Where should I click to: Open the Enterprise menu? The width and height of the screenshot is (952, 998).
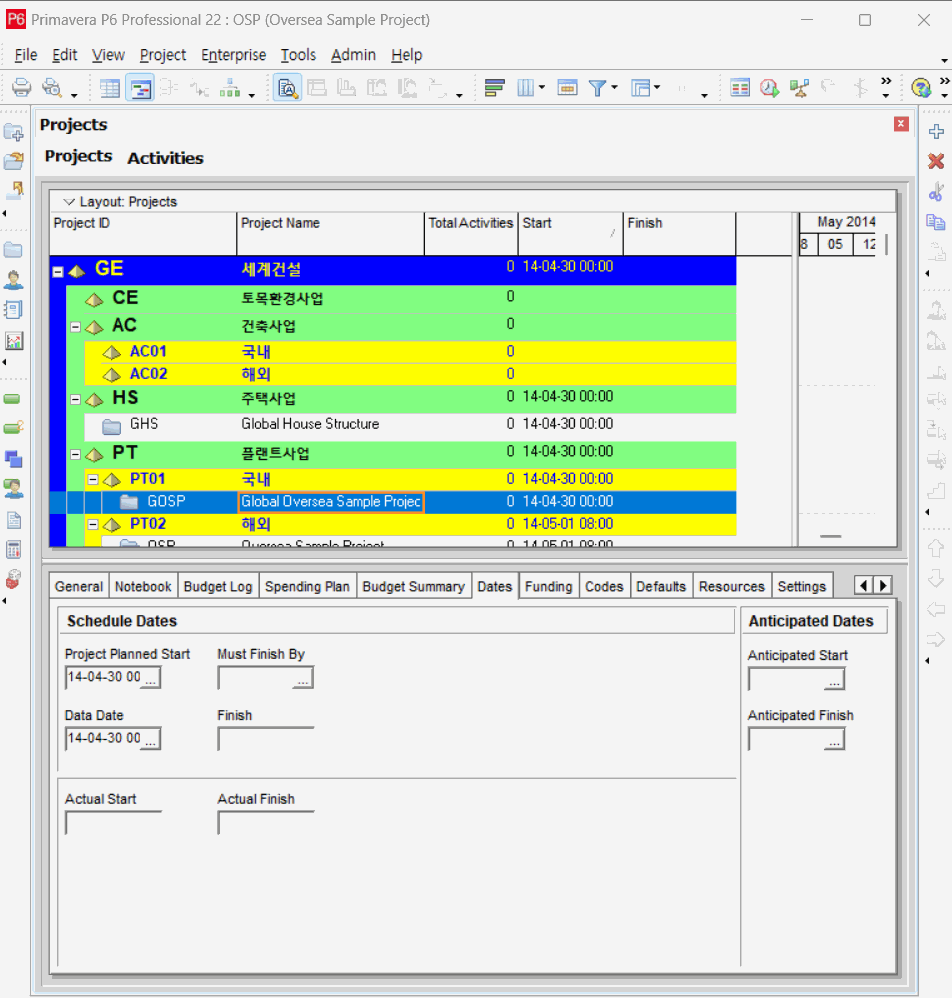coord(234,55)
